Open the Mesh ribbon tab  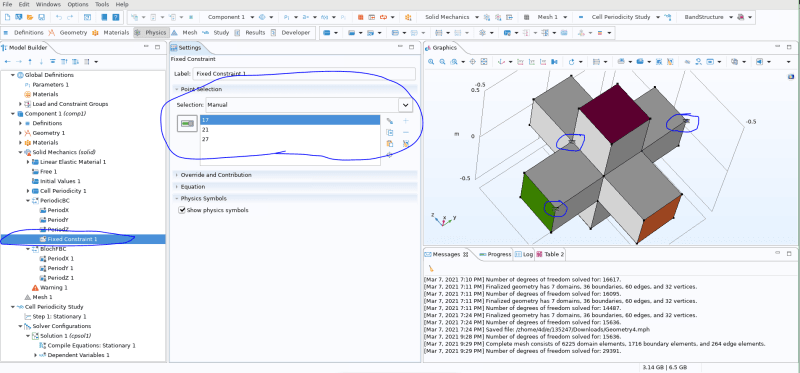[184, 33]
